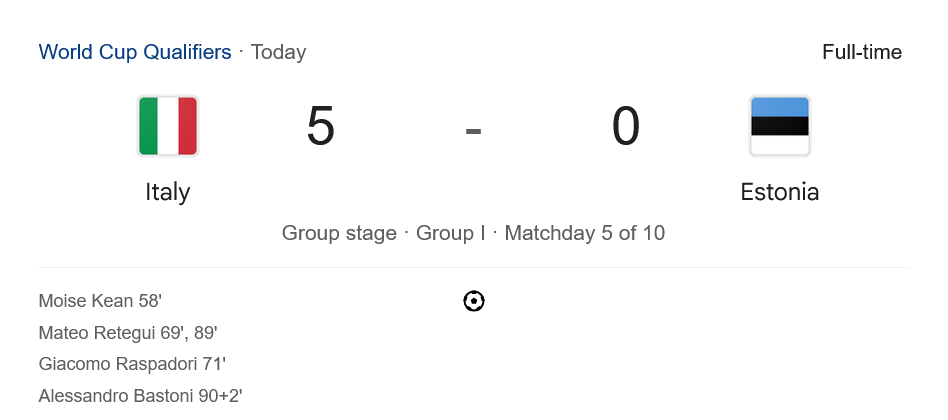Click the Italy flag icon
948x420 pixels.
(x=168, y=126)
